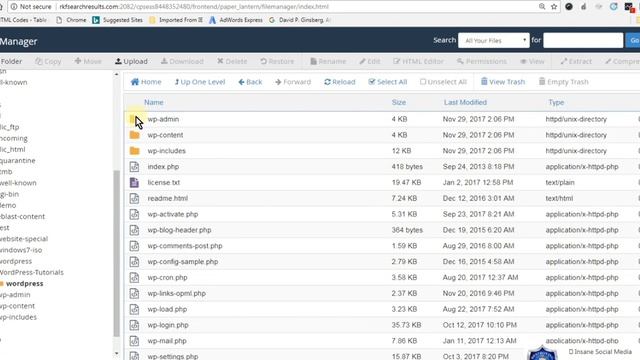640x360 pixels.
Task: Click the Upload toolbar button
Action: pos(131,61)
